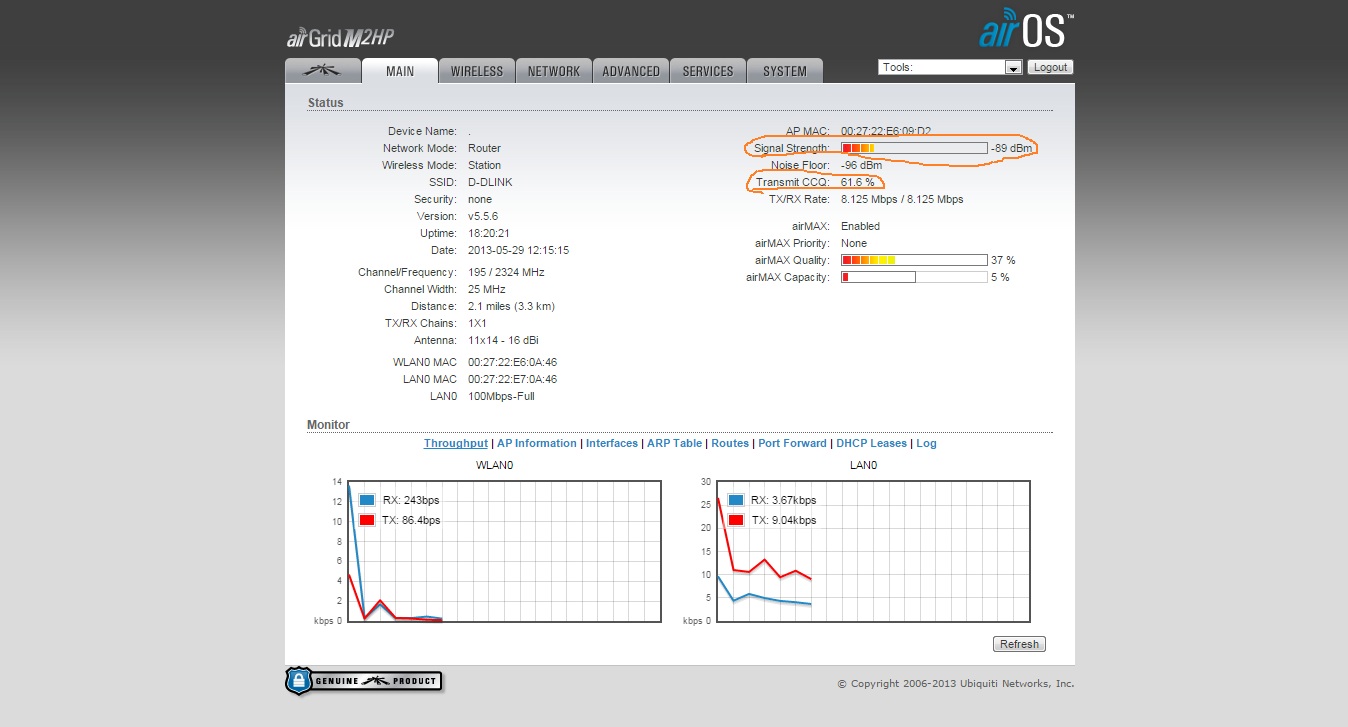1348x727 pixels.
Task: Click the Date value 2013-05-29 12:15:15
Action: pos(518,250)
